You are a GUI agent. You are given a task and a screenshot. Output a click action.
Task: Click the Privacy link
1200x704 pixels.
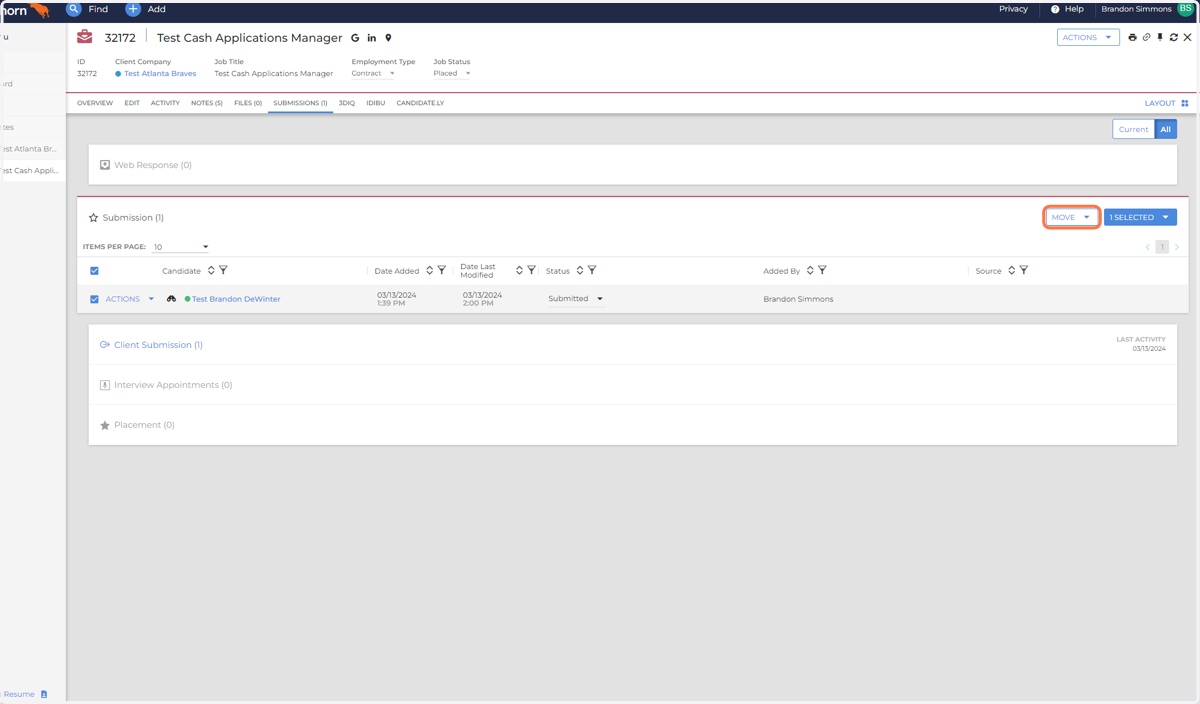1013,9
